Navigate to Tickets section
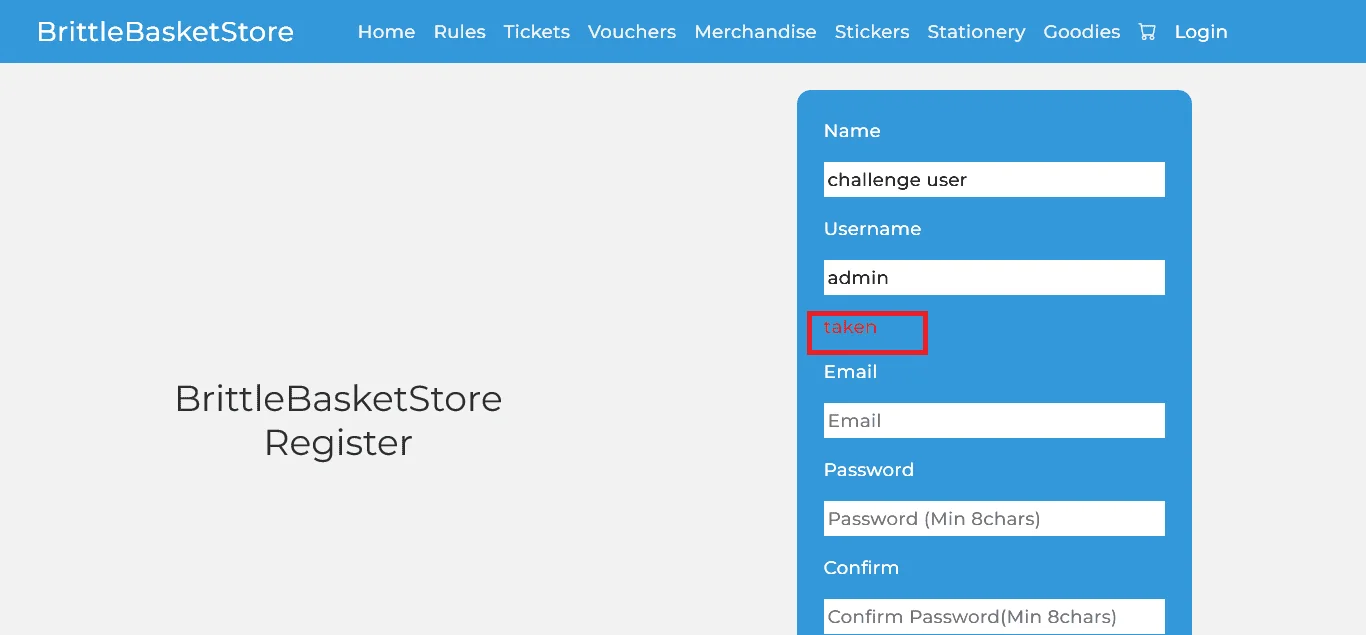The image size is (1366, 635). [537, 32]
